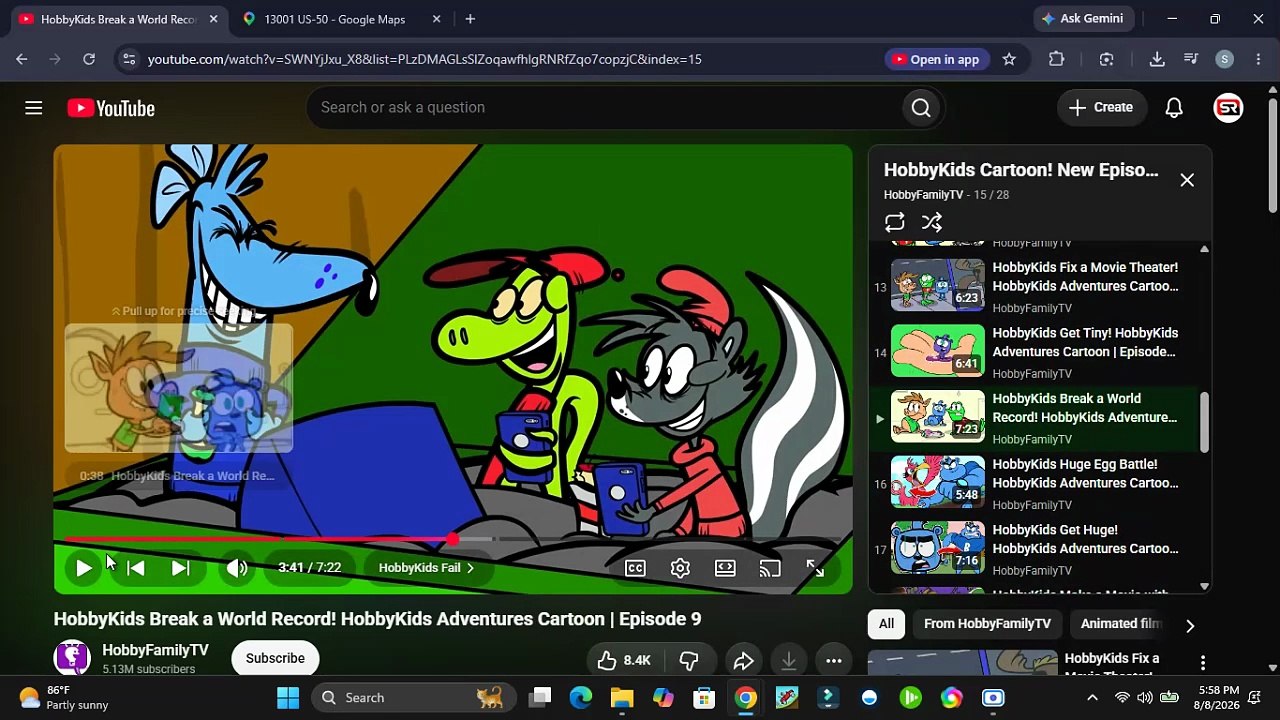Click the Create button

click(1101, 108)
